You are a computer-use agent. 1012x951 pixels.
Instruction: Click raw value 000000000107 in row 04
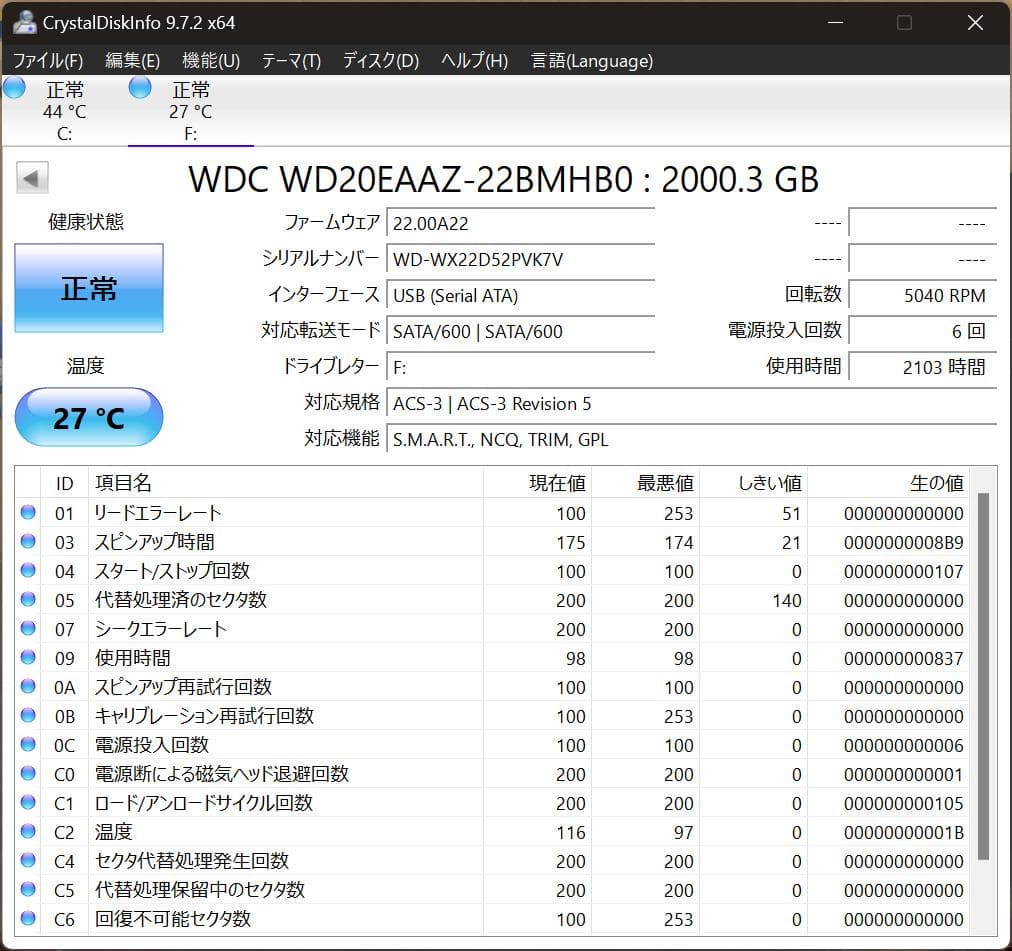click(x=904, y=572)
